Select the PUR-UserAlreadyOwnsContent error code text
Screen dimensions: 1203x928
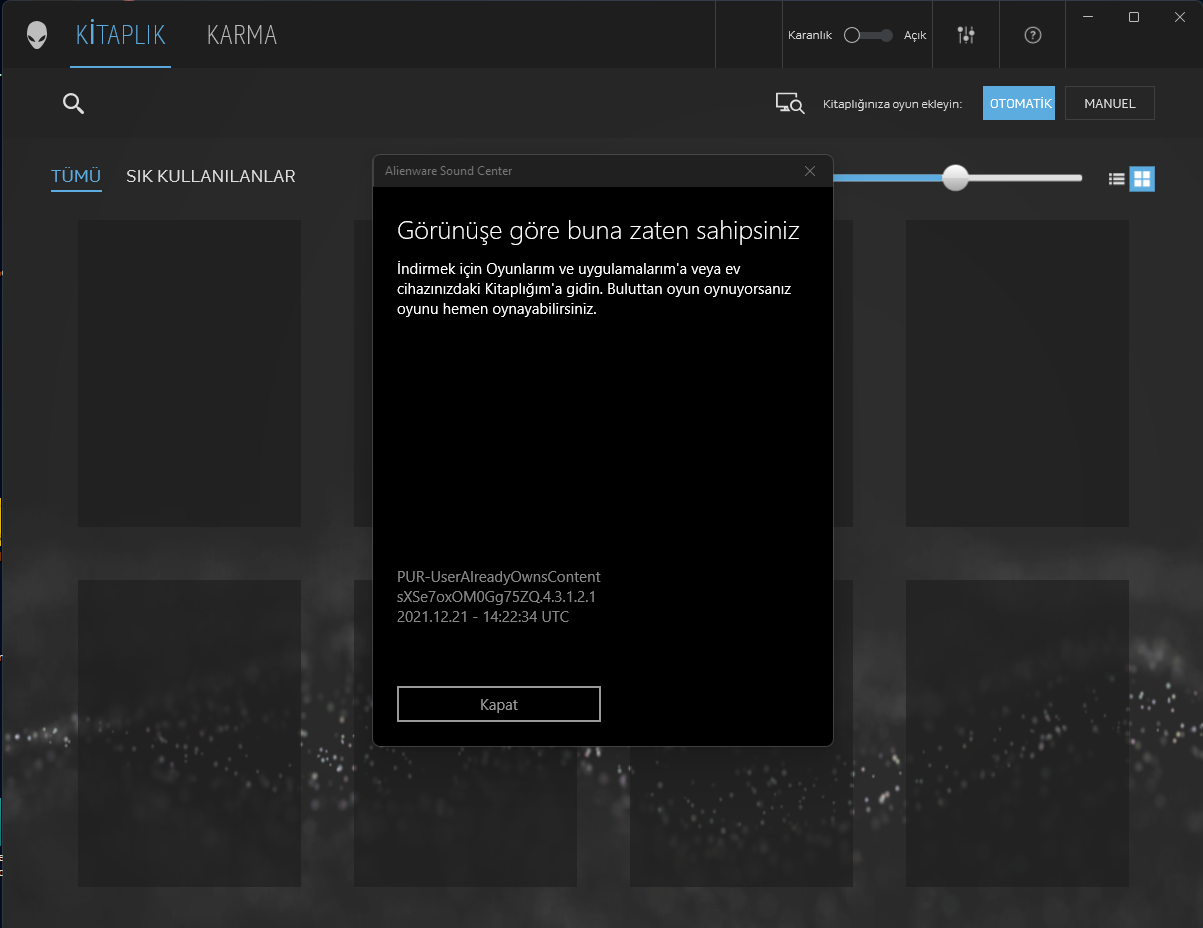[x=499, y=577]
